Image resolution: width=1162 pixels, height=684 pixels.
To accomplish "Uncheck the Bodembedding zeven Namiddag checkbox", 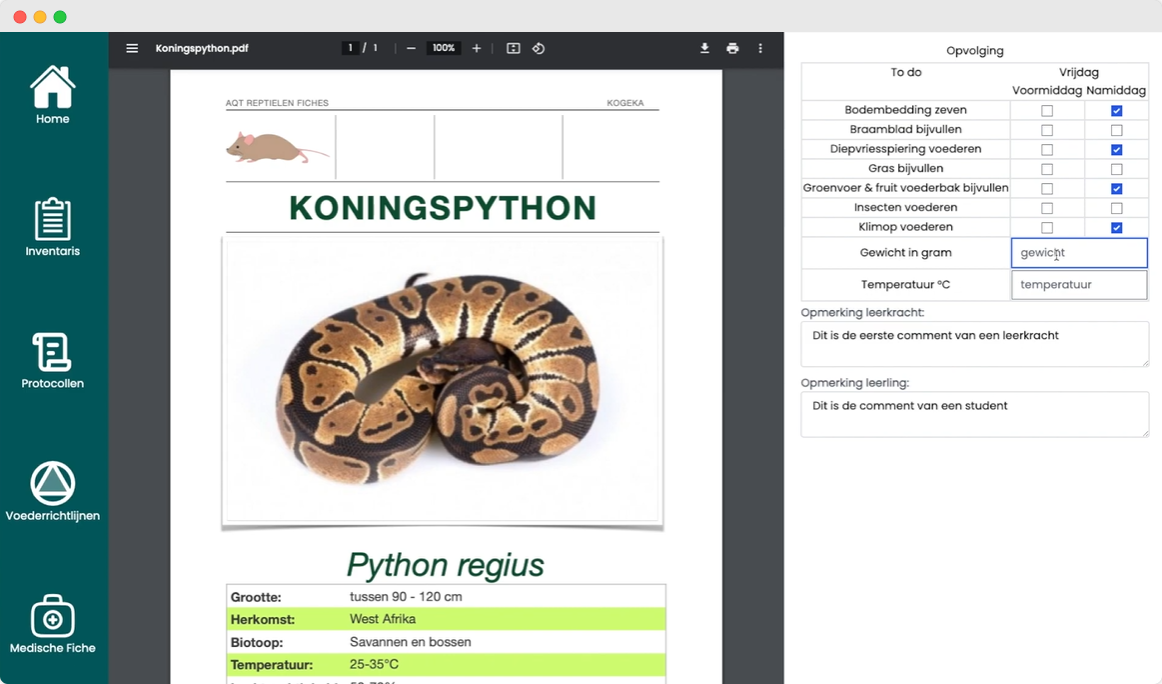I will 1117,110.
